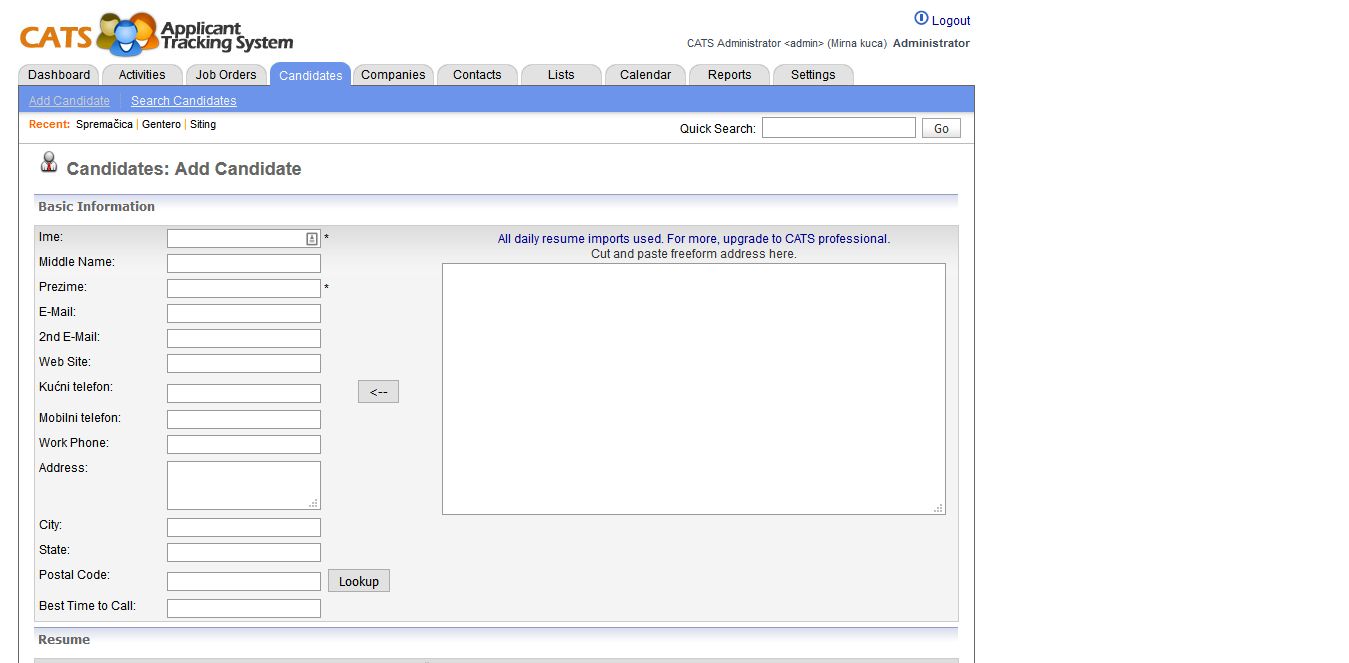Switch to the Calendar tab
The image size is (1349, 663).
[644, 74]
